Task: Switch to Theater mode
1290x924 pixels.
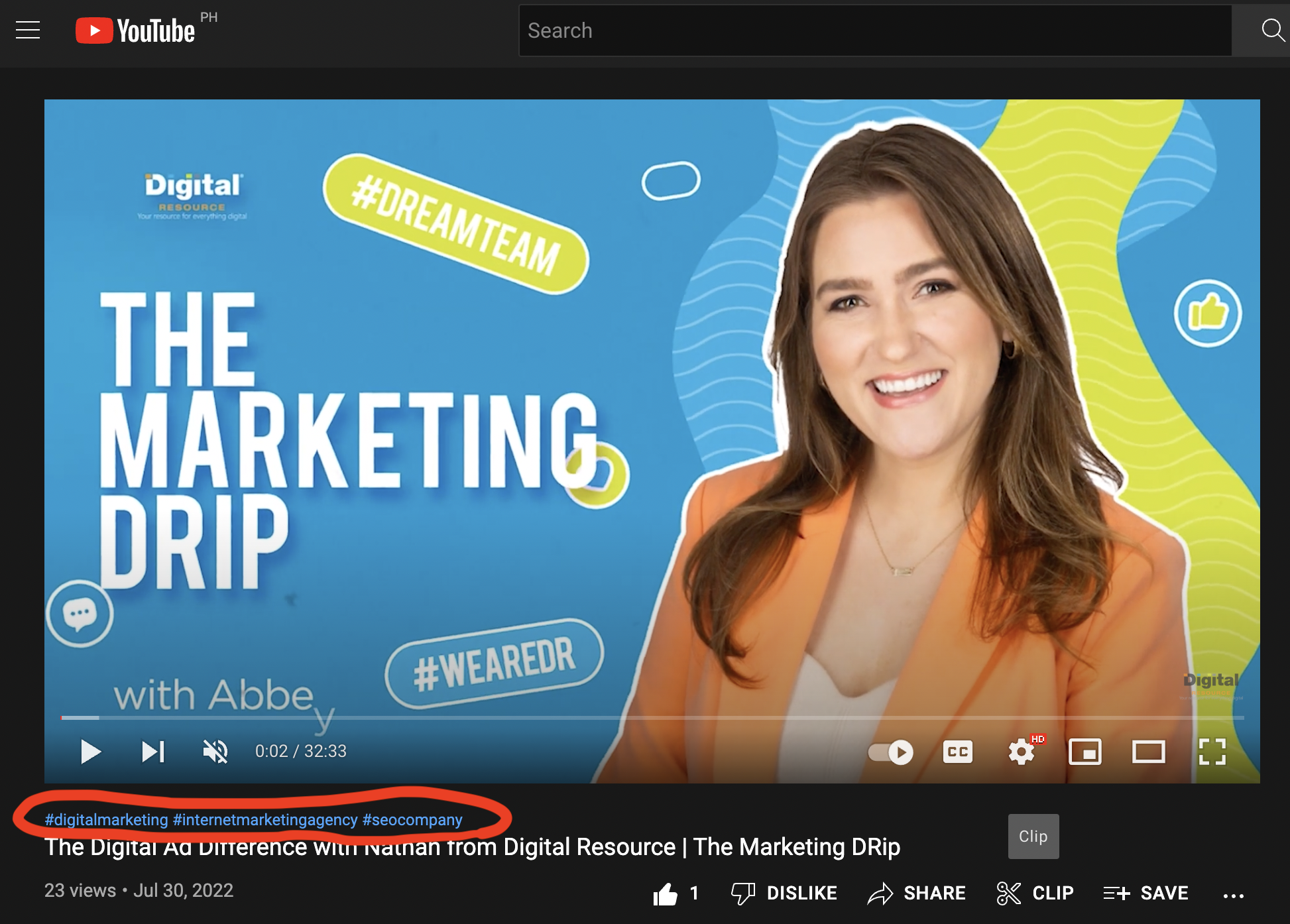Action: click(x=1149, y=752)
